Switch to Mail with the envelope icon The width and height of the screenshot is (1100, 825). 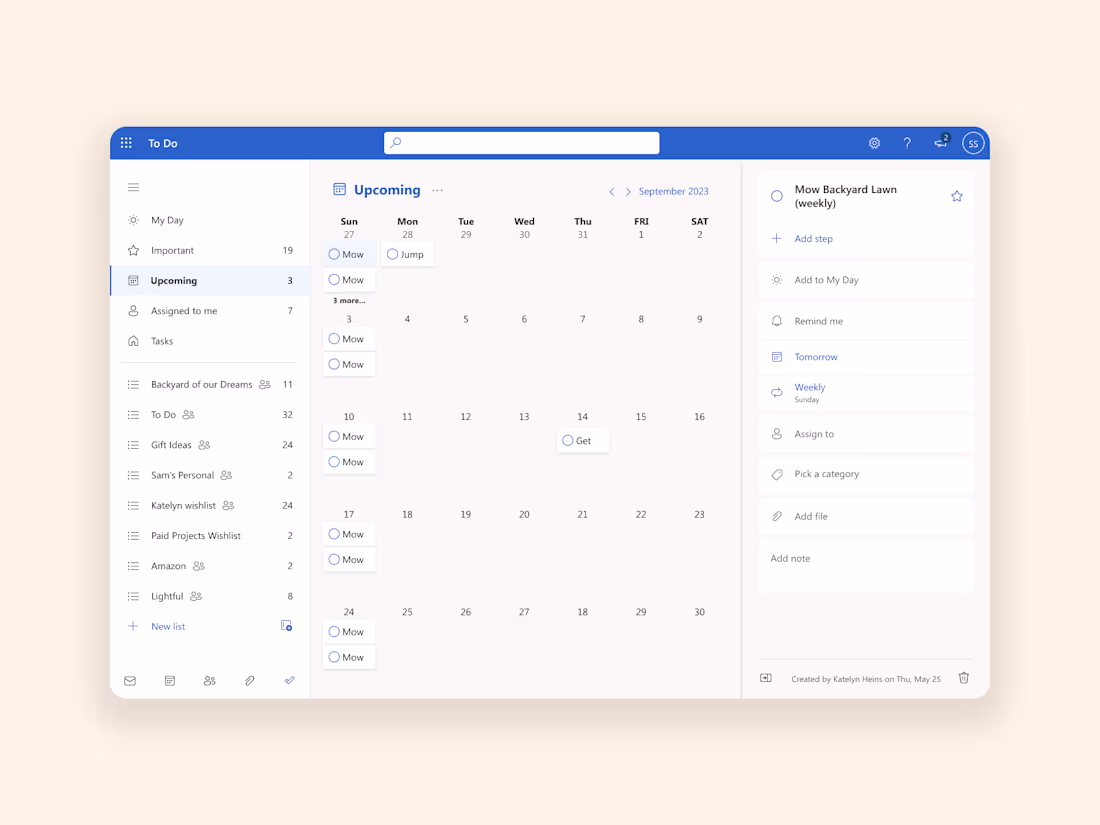click(x=129, y=680)
